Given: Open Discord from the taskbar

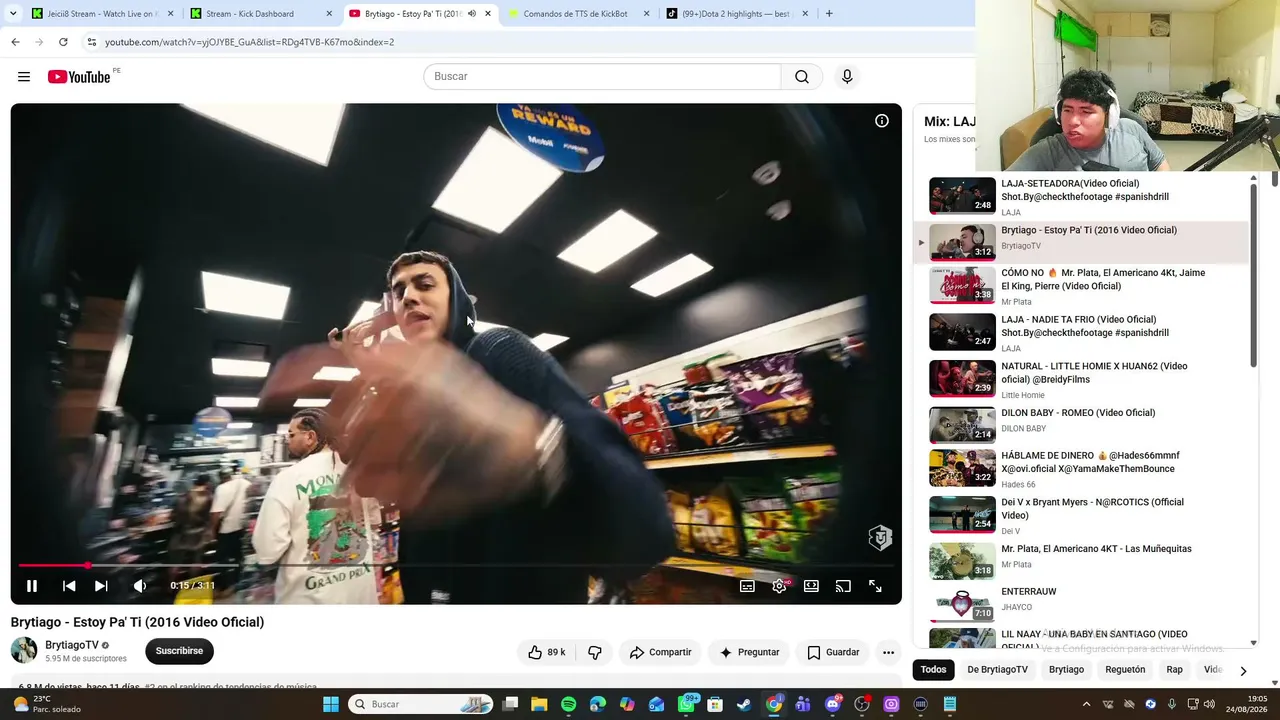Looking at the screenshot, I should click(x=833, y=704).
